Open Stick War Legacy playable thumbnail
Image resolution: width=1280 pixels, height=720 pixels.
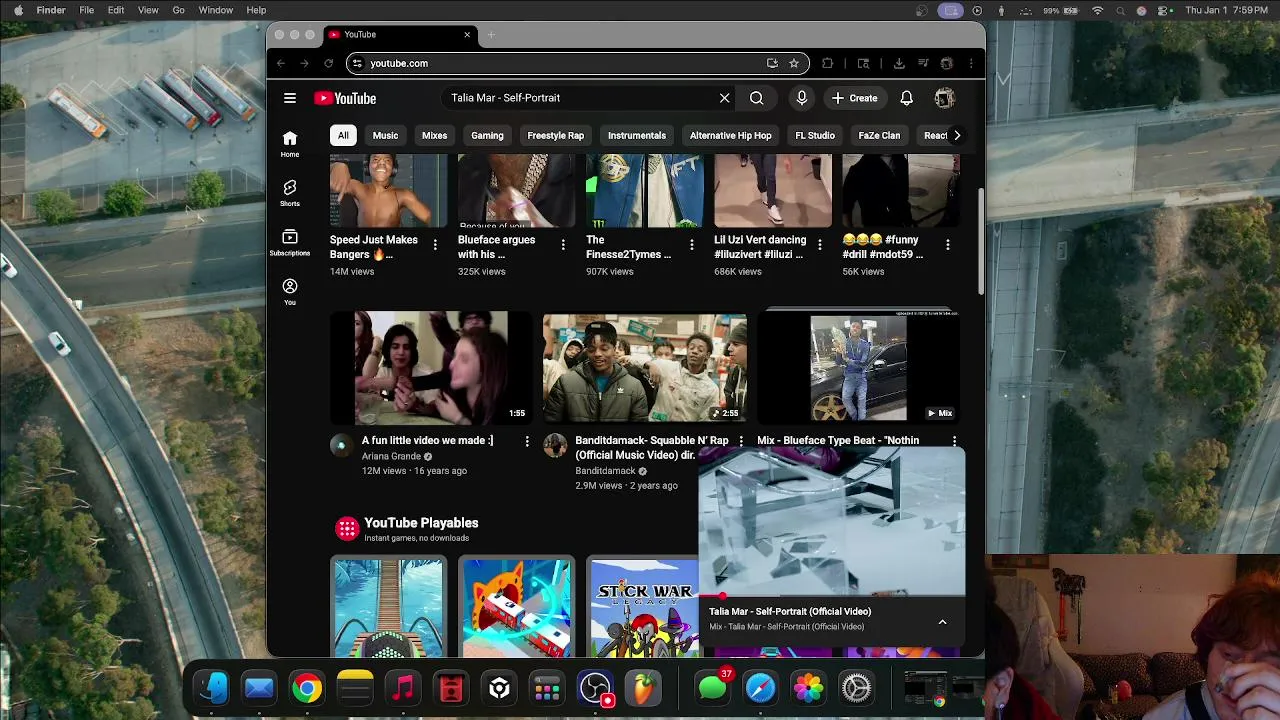coord(644,606)
